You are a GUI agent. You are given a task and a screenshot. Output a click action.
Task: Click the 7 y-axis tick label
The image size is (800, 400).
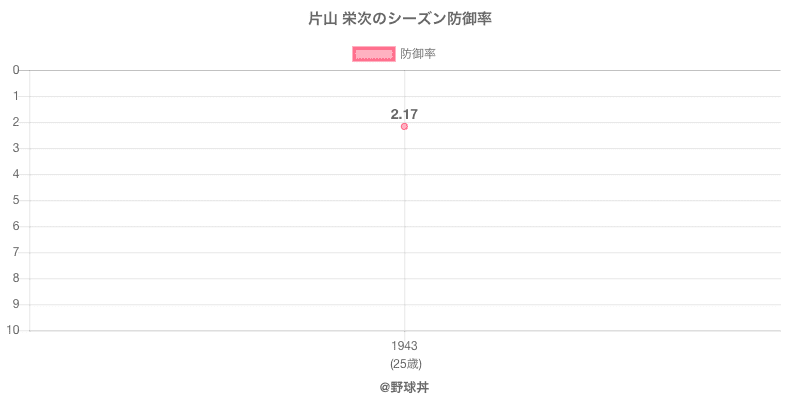[x=17, y=252]
